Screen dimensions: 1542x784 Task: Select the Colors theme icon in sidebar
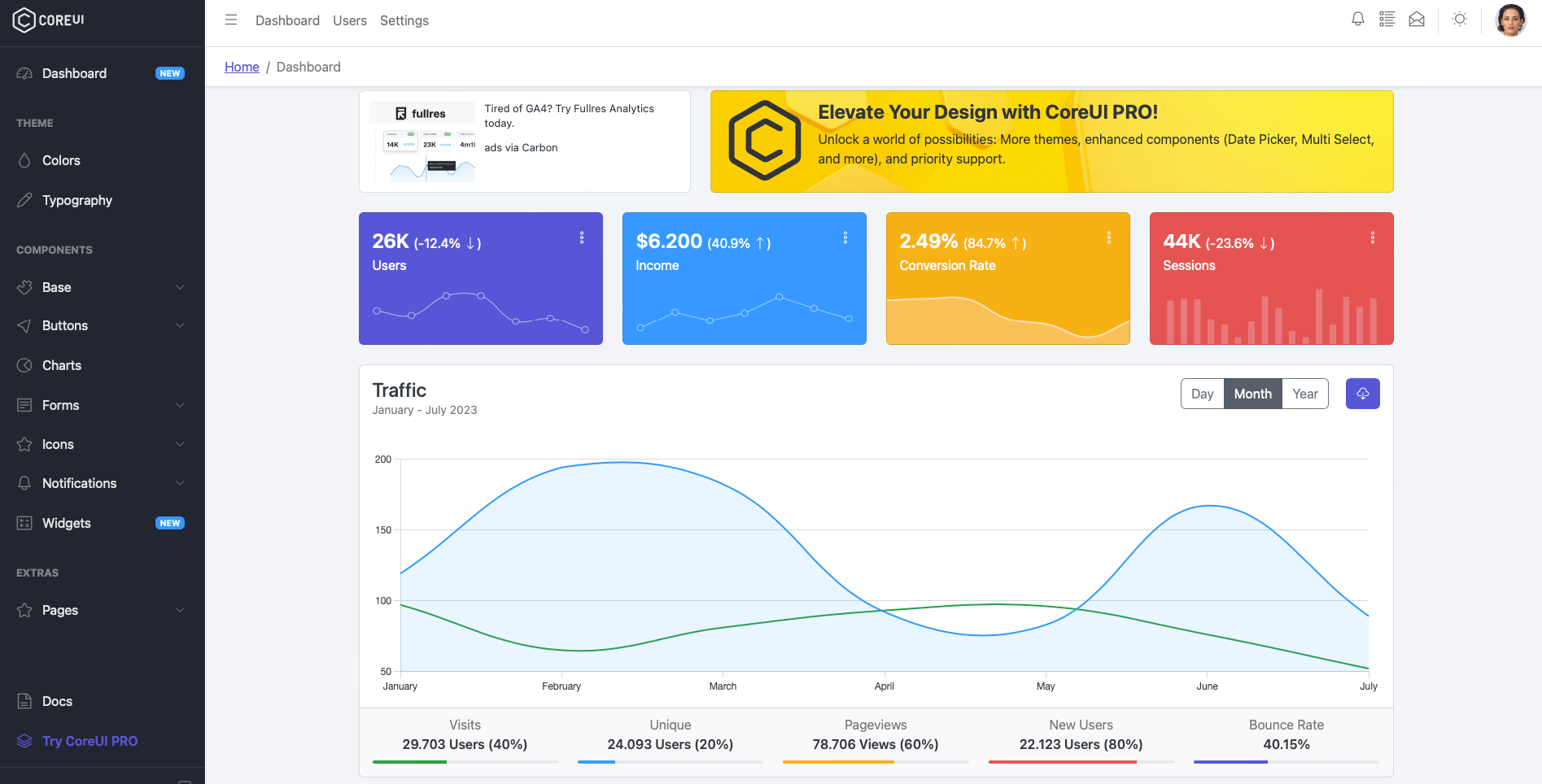pos(24,160)
